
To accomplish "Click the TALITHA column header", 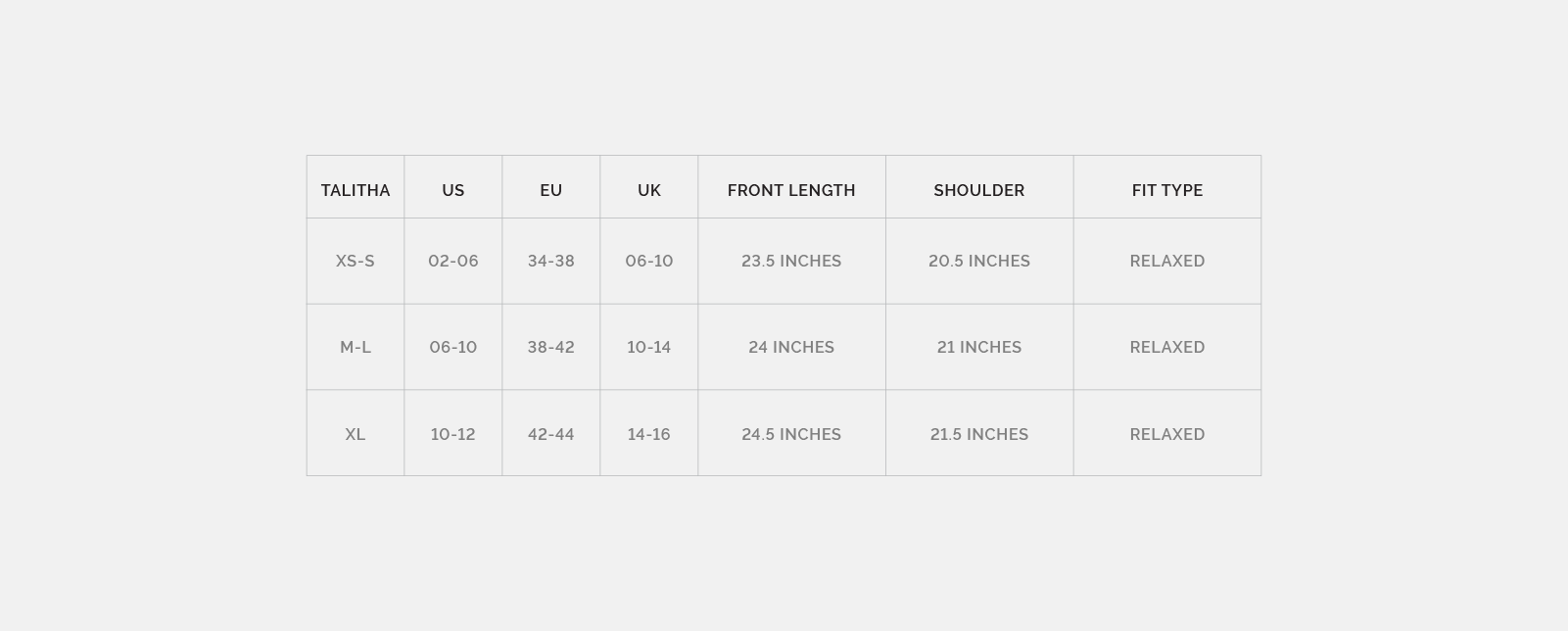I will [x=355, y=190].
